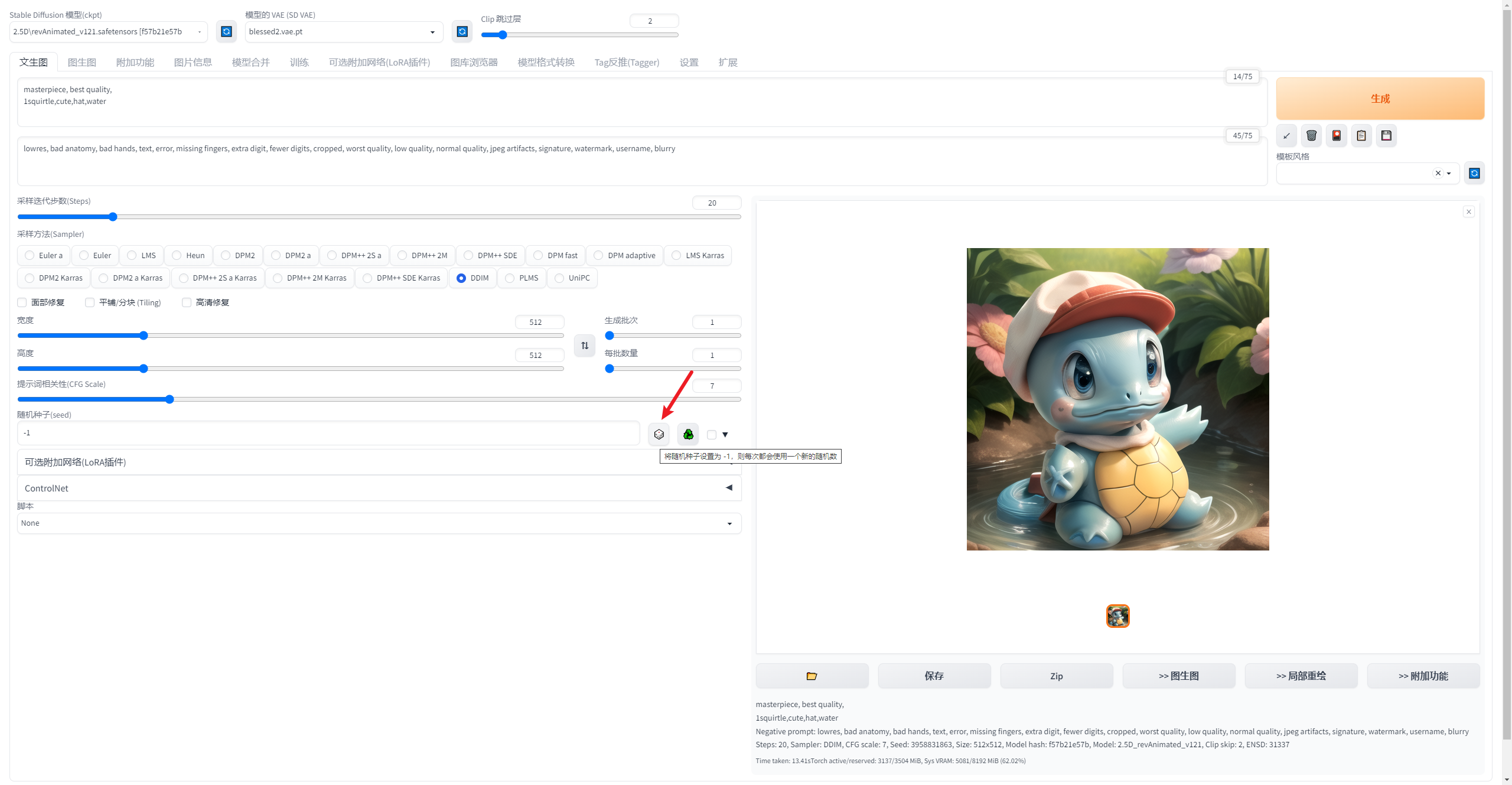
Task: Click the green recycle seed icon
Action: coord(688,434)
